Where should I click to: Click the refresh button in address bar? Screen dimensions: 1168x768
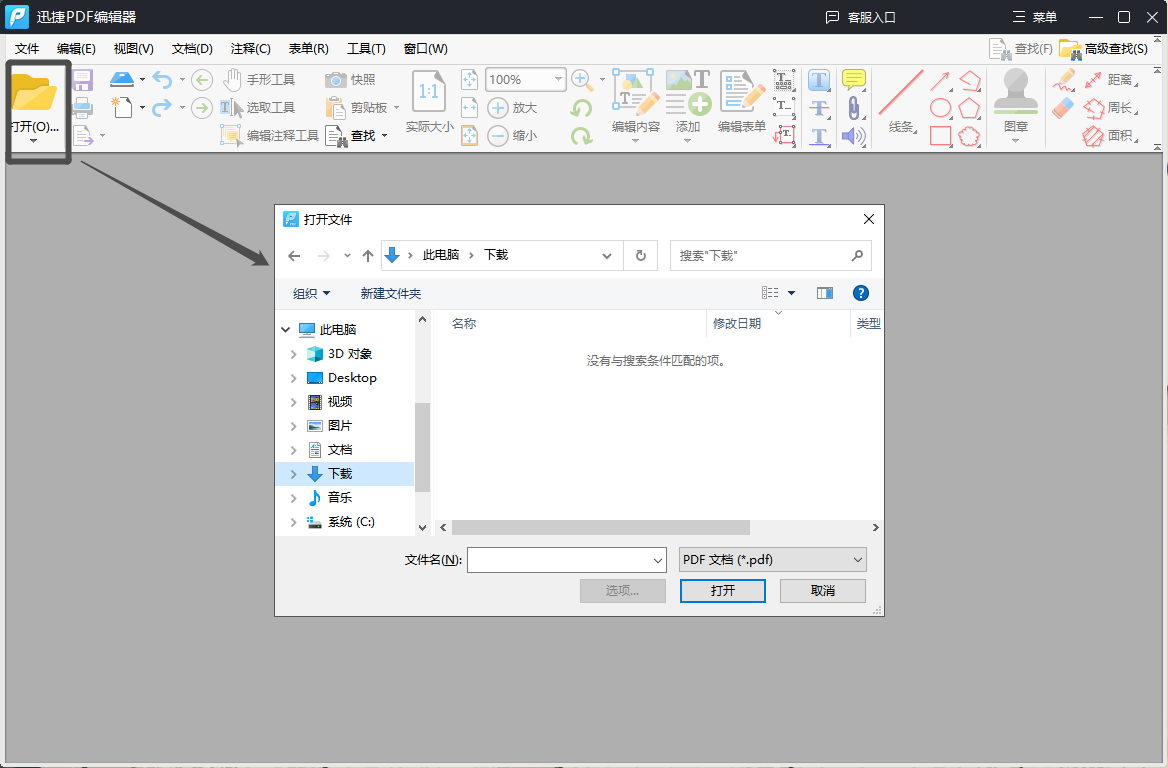pyautogui.click(x=641, y=256)
